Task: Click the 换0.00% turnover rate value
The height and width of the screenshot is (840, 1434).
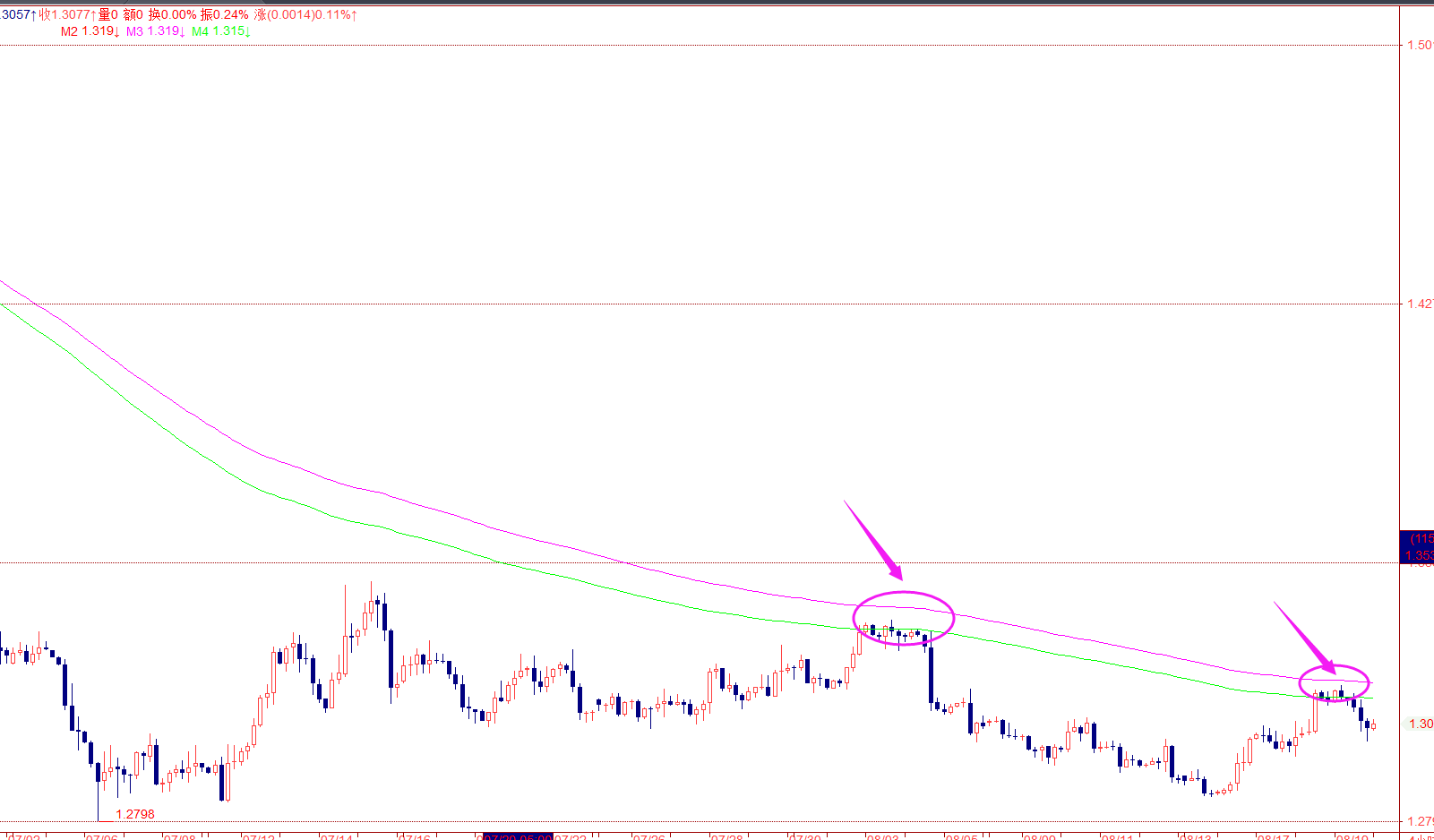Action: pos(172,15)
